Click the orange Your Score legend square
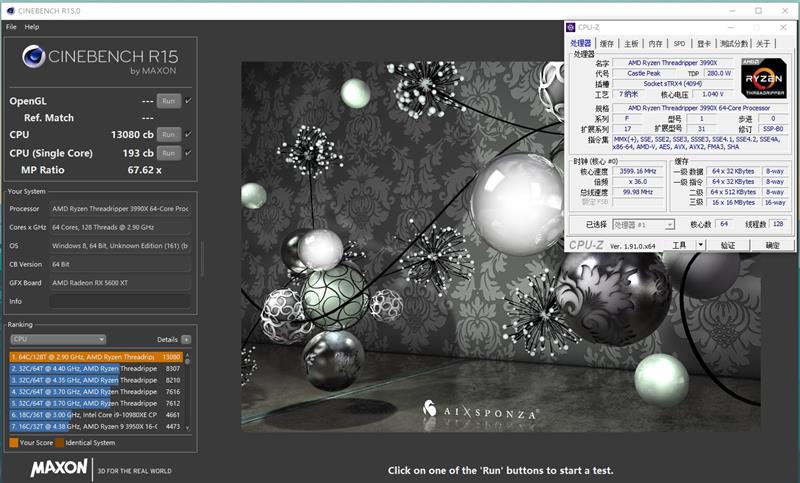This screenshot has width=800, height=483. tap(12, 442)
